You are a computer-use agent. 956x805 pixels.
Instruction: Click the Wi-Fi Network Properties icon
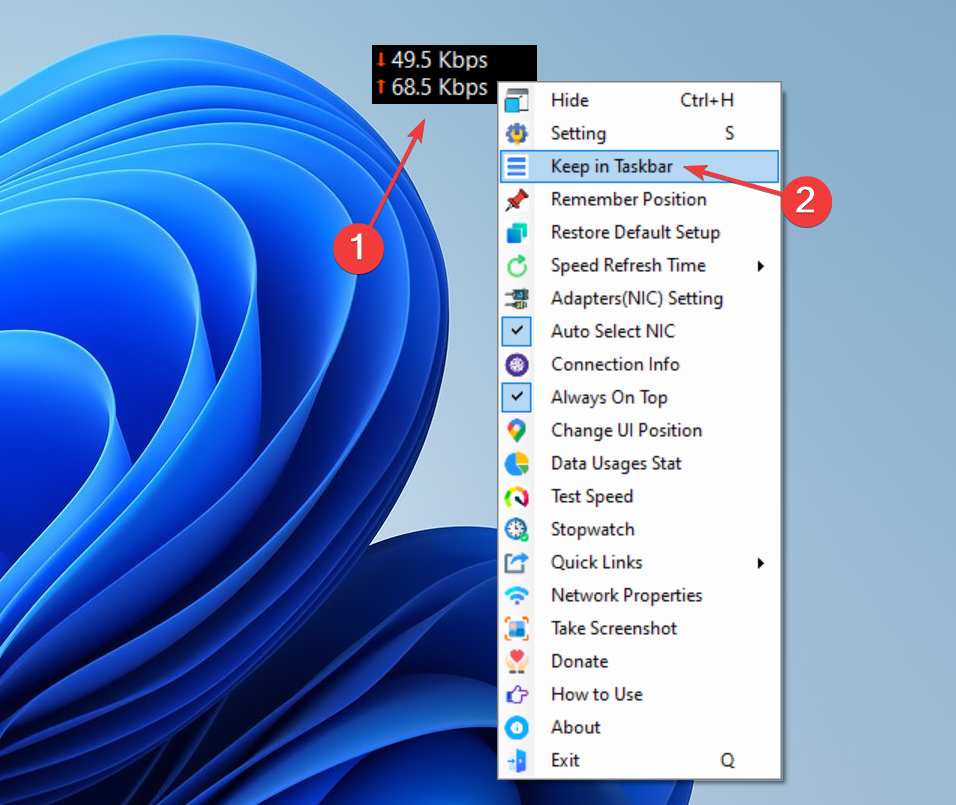tap(516, 595)
